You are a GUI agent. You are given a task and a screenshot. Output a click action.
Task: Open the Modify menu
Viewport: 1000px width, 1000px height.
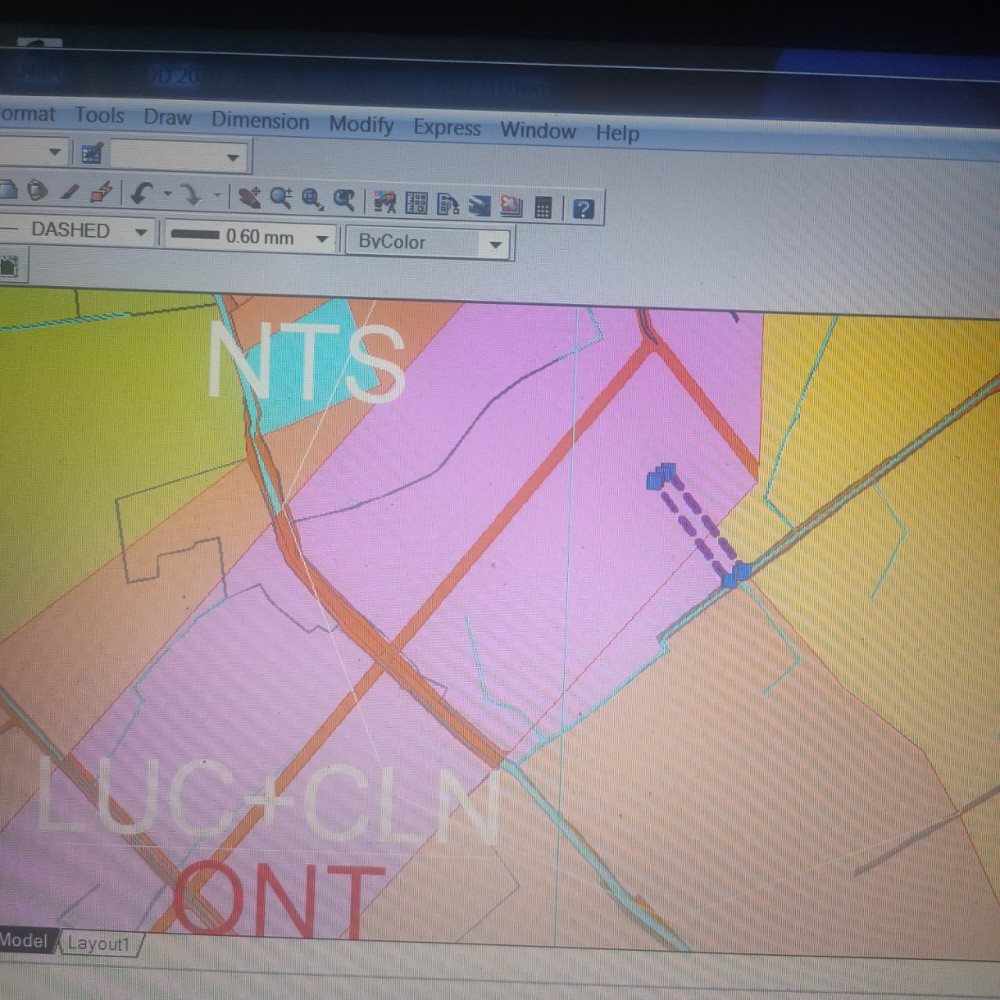(x=361, y=125)
